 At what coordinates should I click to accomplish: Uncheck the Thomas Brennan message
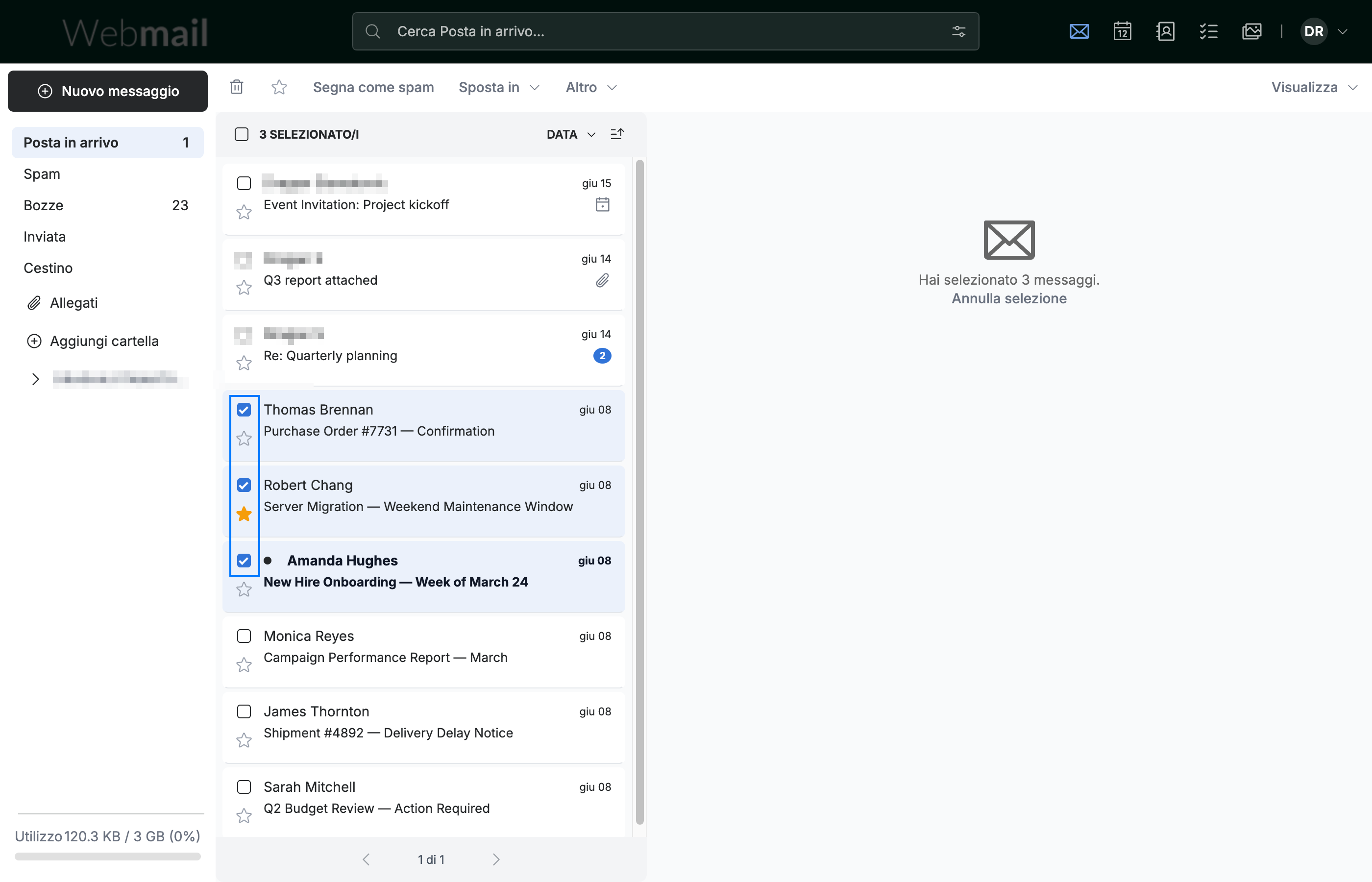tap(244, 410)
